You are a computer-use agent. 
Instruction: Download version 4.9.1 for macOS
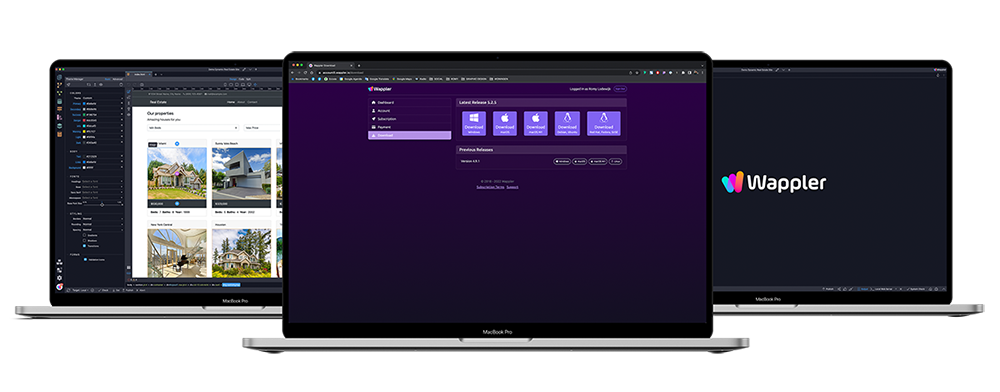[x=580, y=162]
